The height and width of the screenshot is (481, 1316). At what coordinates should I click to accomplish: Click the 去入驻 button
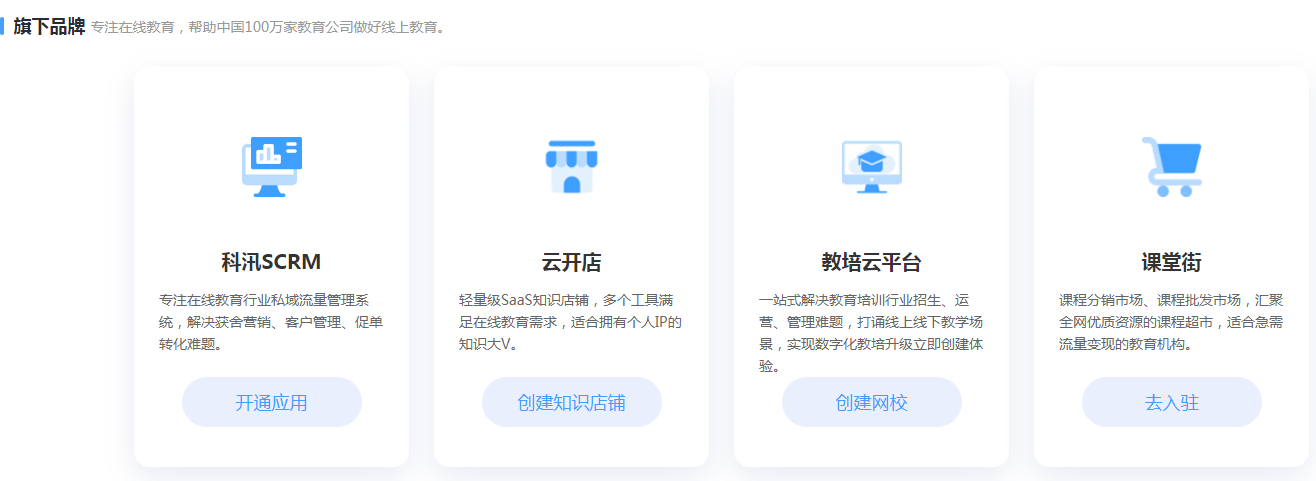1171,402
